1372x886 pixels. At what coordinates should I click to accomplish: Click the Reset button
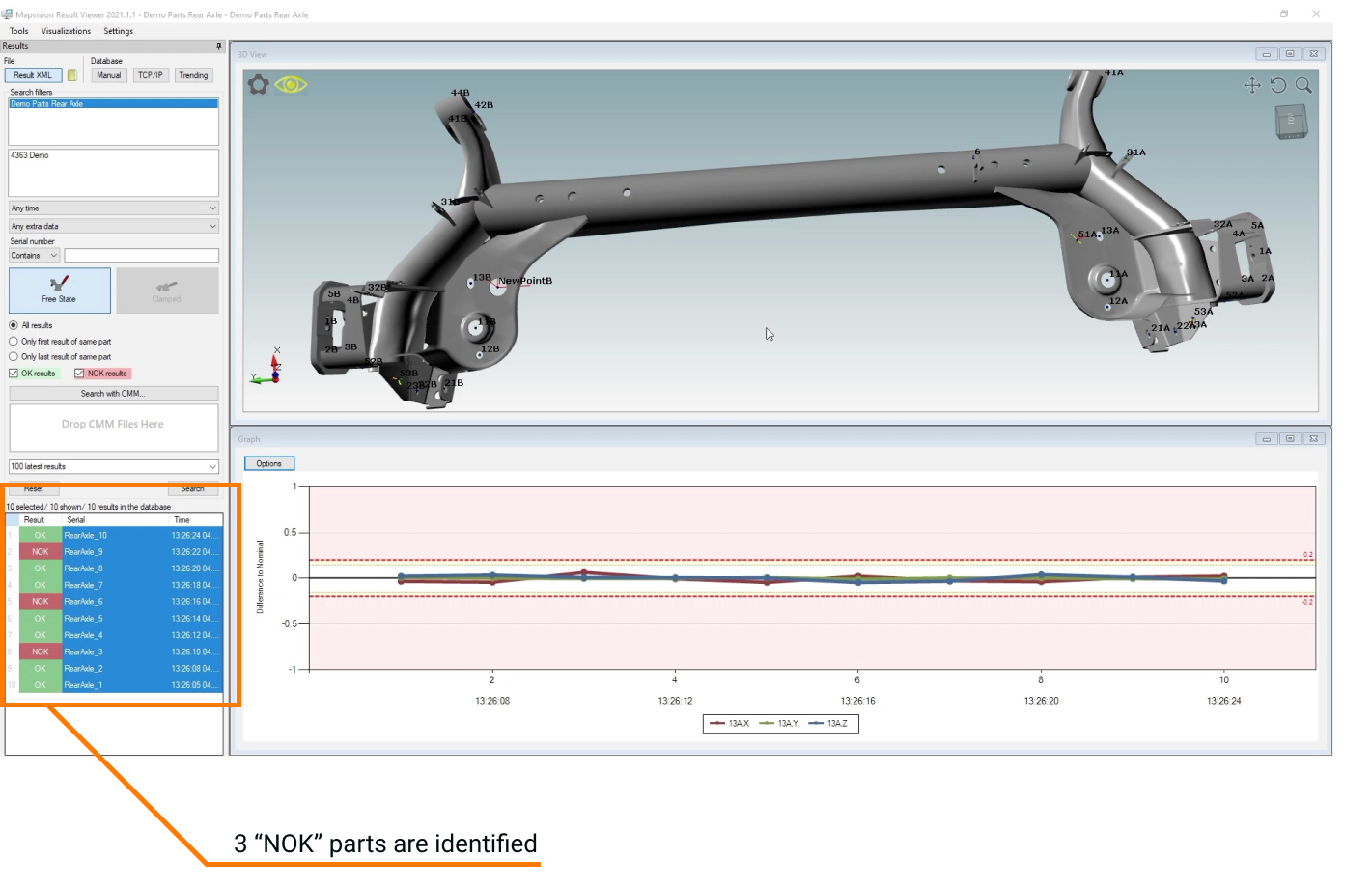click(x=34, y=489)
